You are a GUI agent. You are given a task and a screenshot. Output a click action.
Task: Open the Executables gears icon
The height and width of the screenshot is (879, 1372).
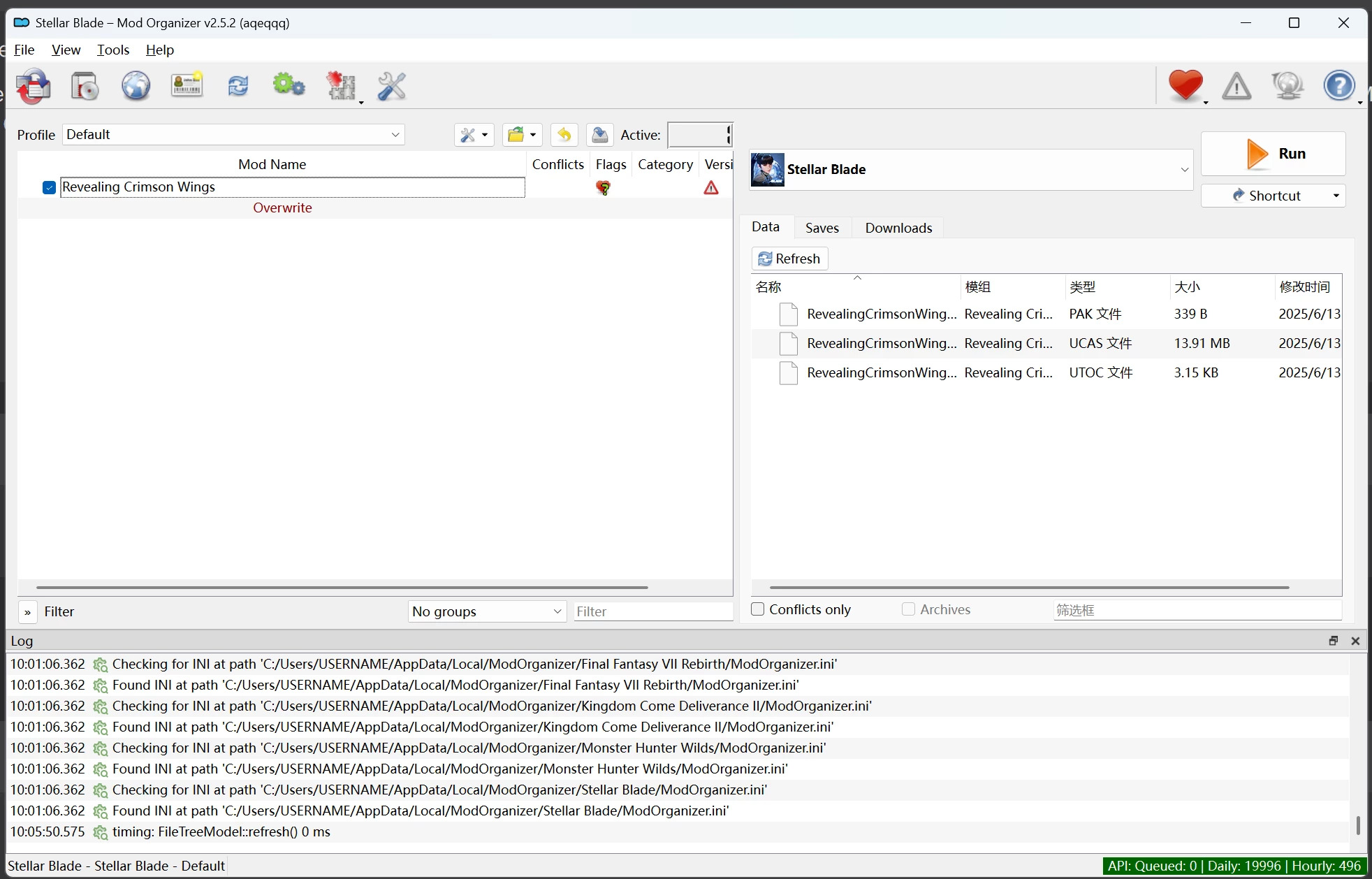tap(289, 86)
